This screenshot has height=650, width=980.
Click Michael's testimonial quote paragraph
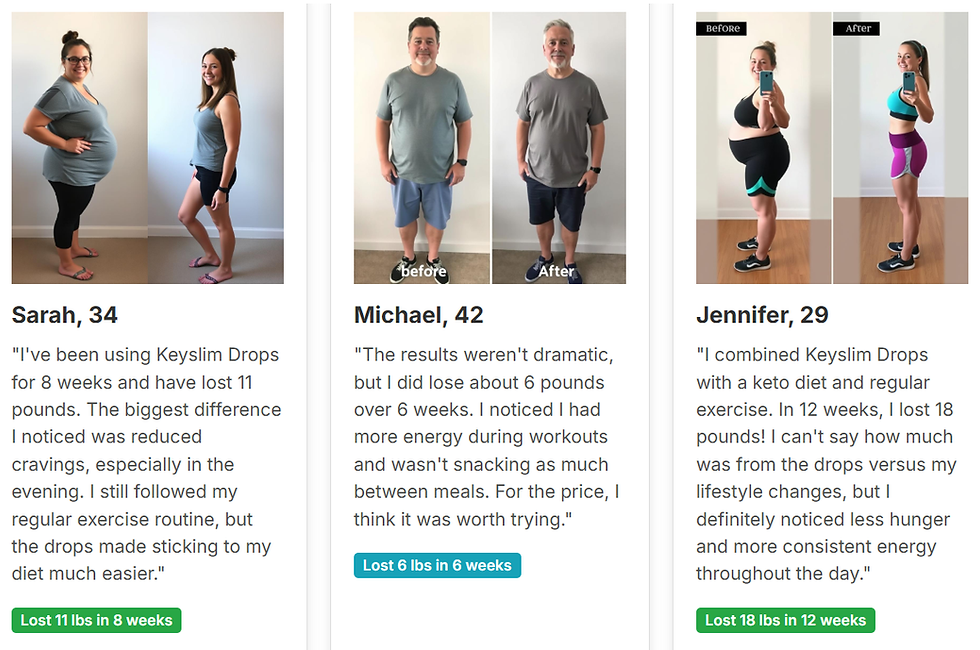pyautogui.click(x=488, y=437)
